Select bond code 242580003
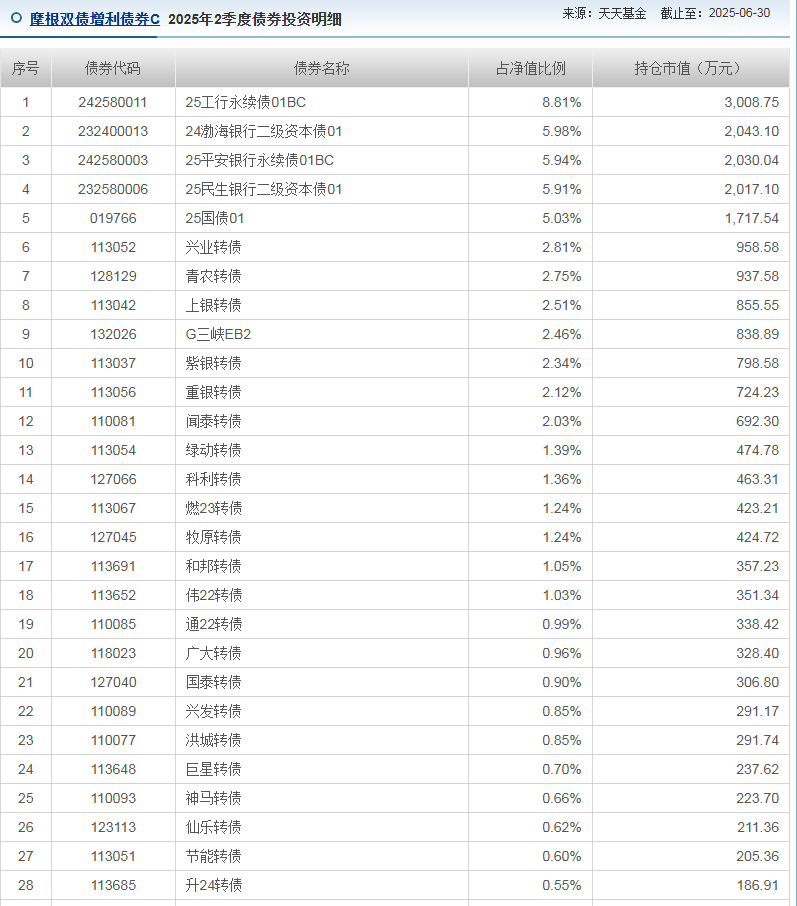Viewport: 797px width, 906px height. tap(113, 160)
